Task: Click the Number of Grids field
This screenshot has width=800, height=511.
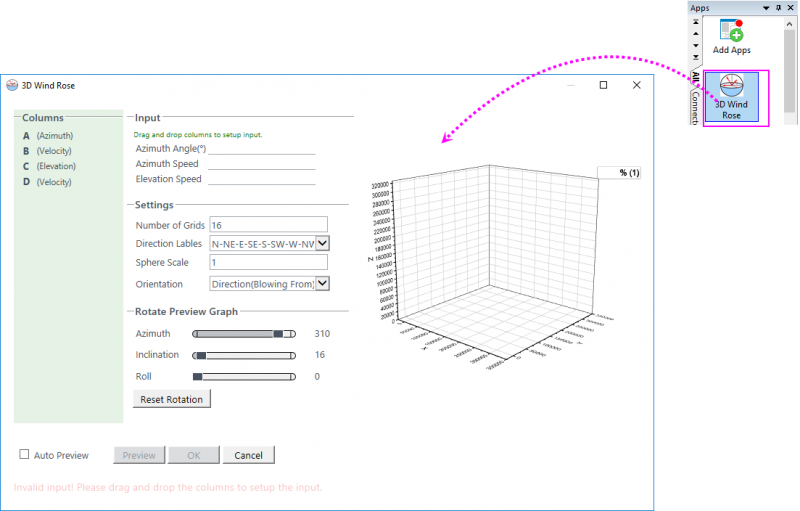Action: [267, 224]
